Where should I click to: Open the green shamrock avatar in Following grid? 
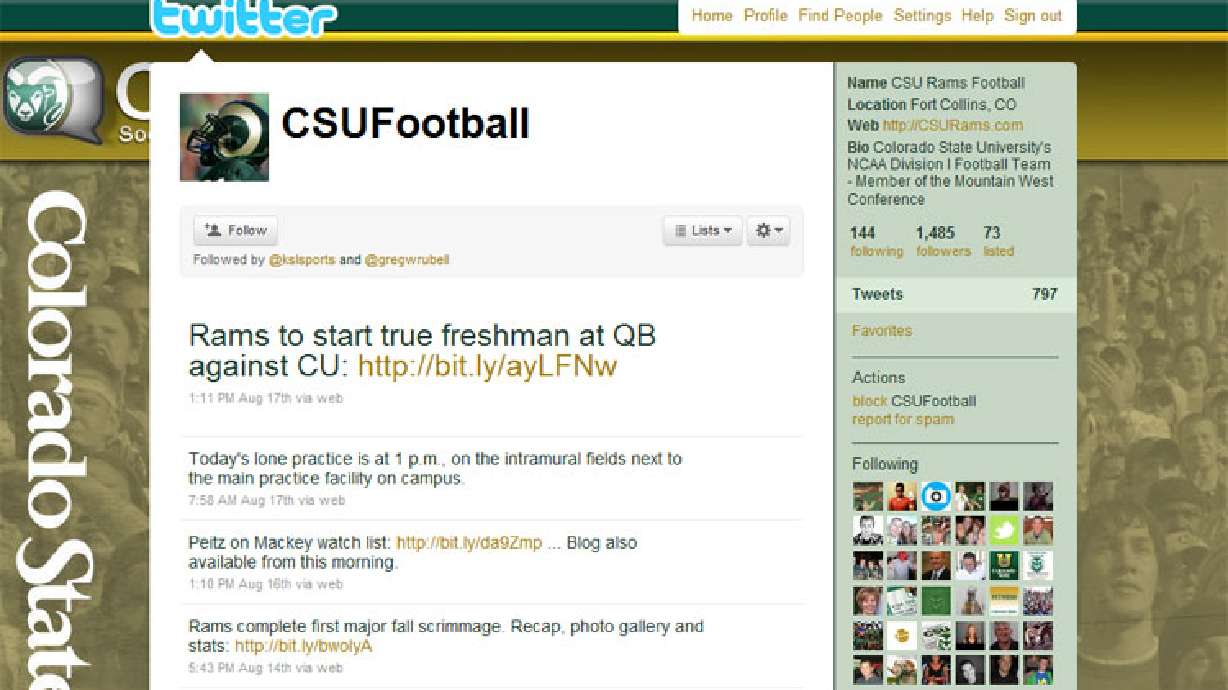click(x=1004, y=530)
